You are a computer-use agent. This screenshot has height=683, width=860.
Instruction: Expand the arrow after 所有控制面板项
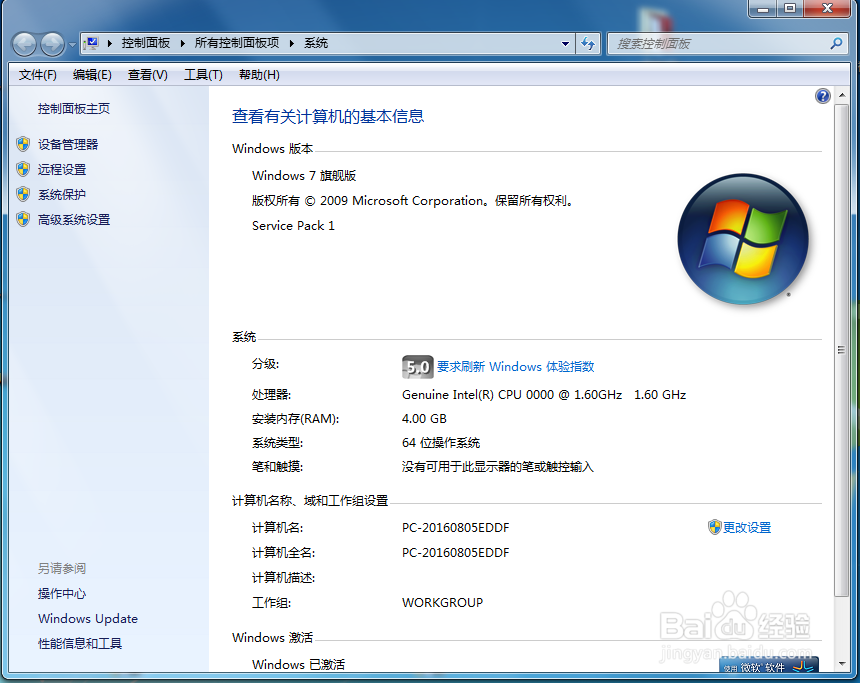point(292,43)
